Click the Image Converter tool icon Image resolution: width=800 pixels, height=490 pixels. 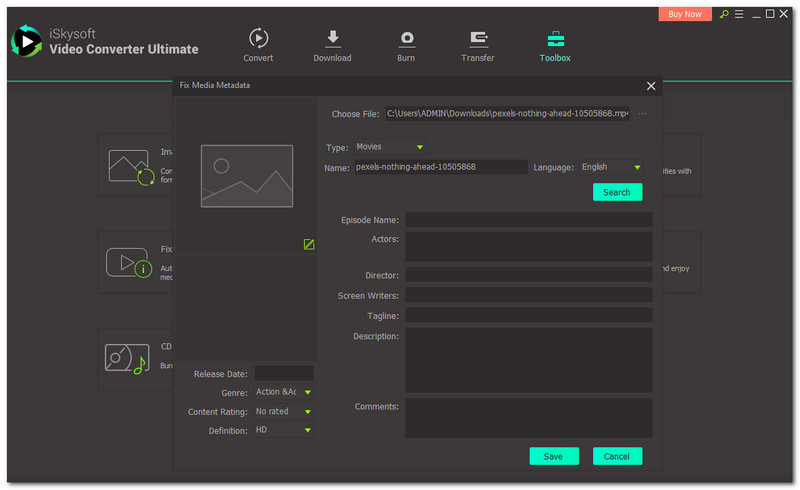pos(127,167)
